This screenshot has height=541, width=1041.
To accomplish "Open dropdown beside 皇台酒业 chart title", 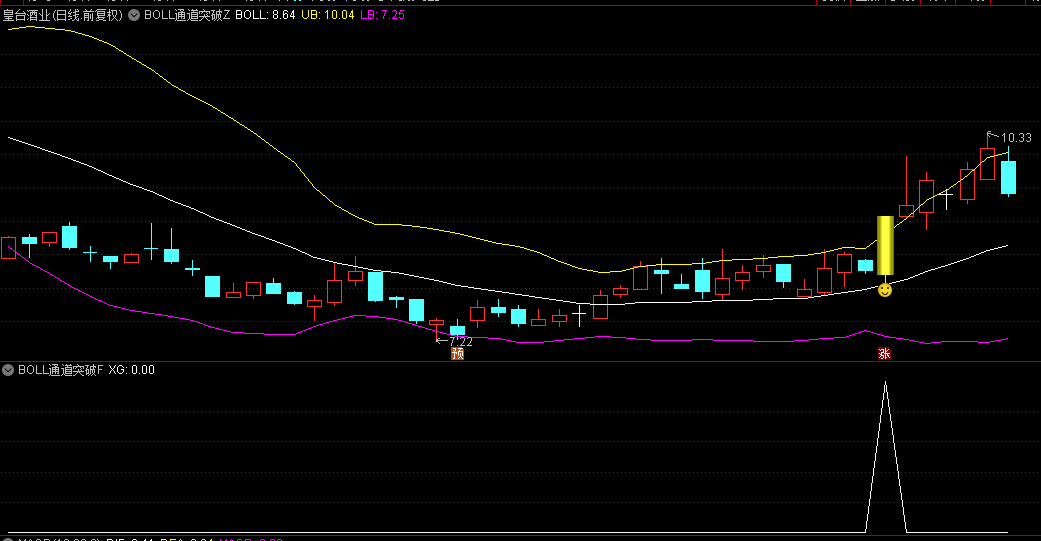I will click(134, 15).
